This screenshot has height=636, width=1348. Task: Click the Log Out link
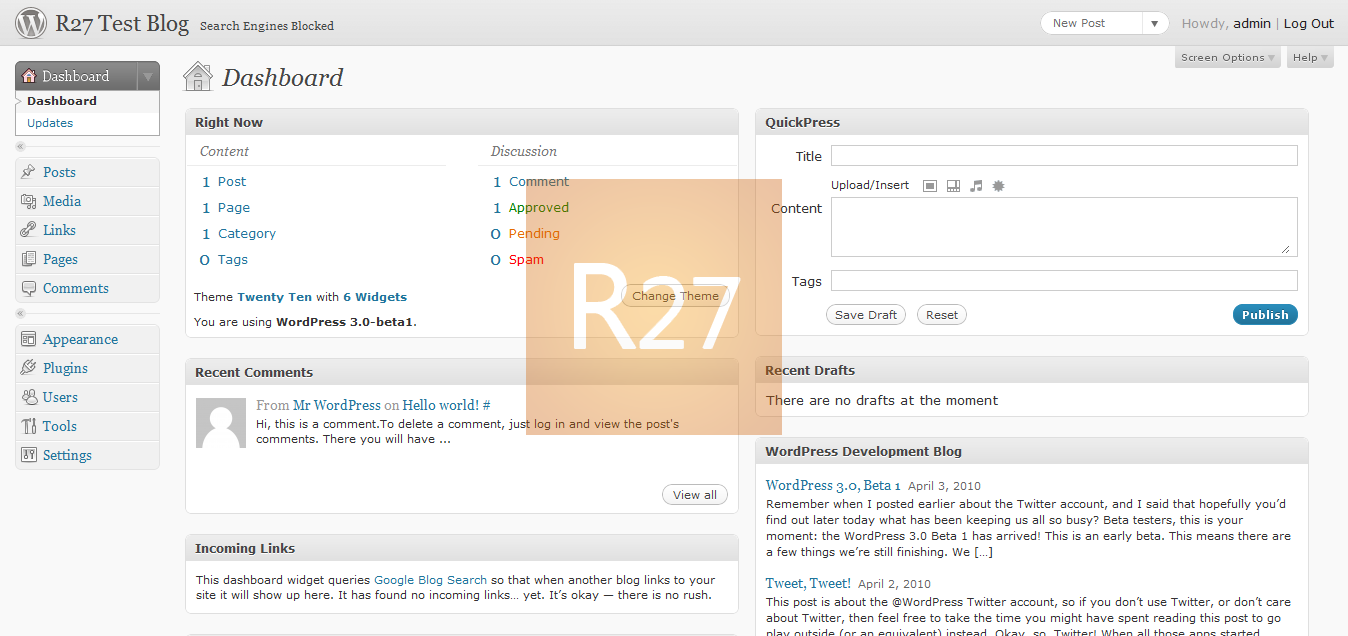tap(1309, 23)
